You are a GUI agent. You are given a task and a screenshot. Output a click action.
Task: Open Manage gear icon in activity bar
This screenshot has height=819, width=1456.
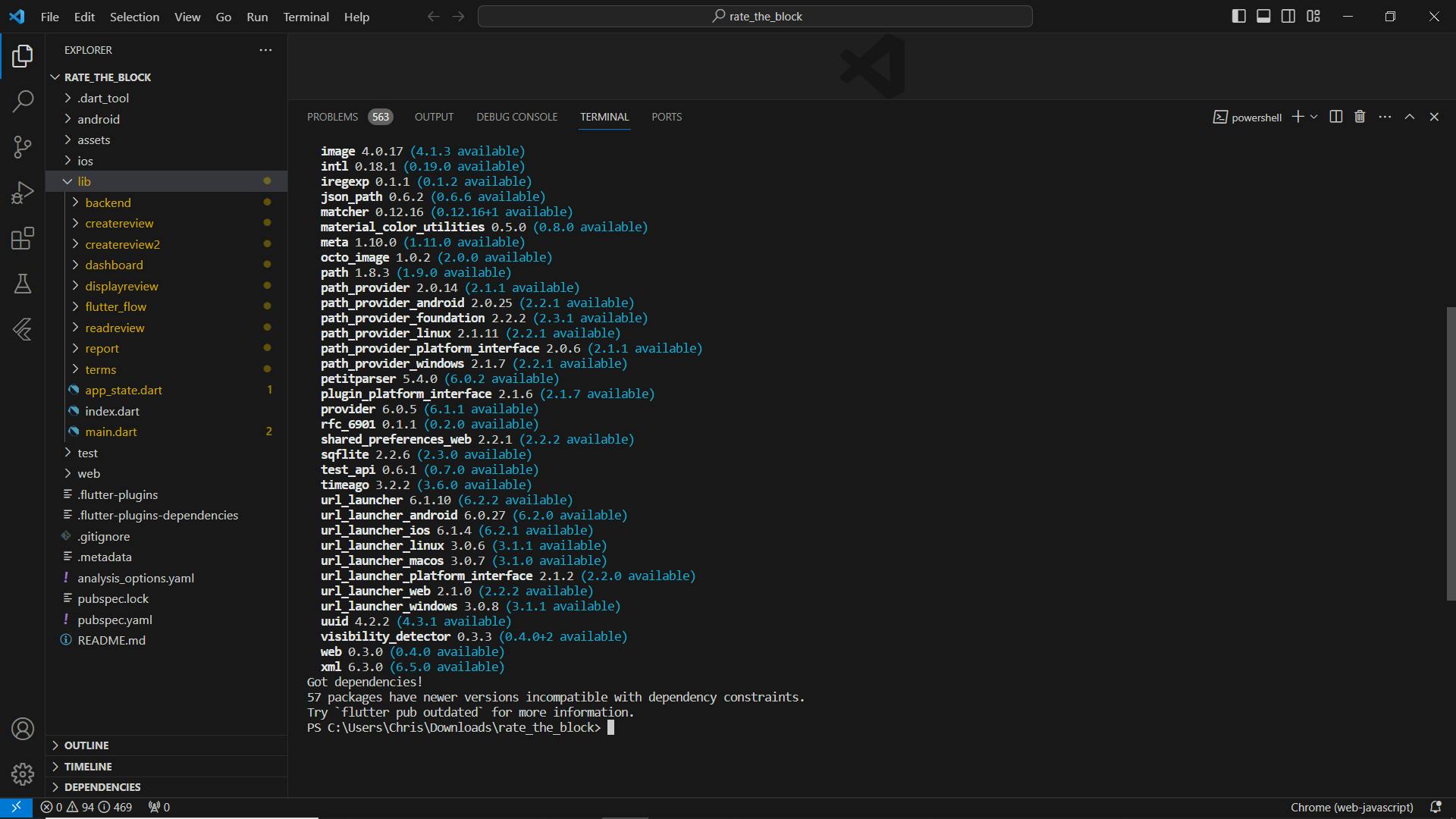tap(23, 773)
